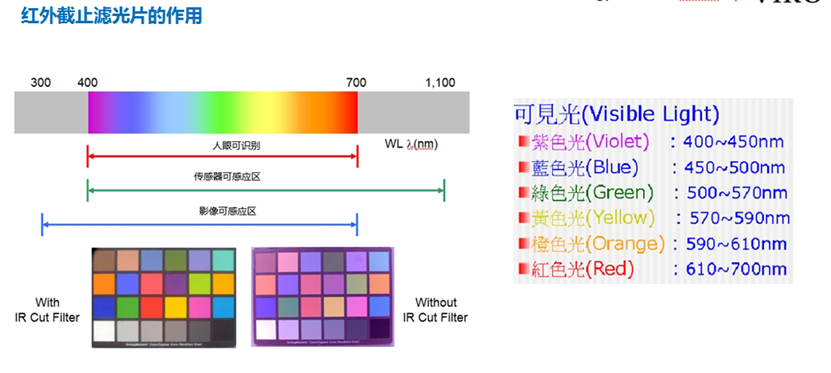This screenshot has height=373, width=831.
Task: Select the slide title 红外截止滤光片的作用
Action: pos(111,15)
